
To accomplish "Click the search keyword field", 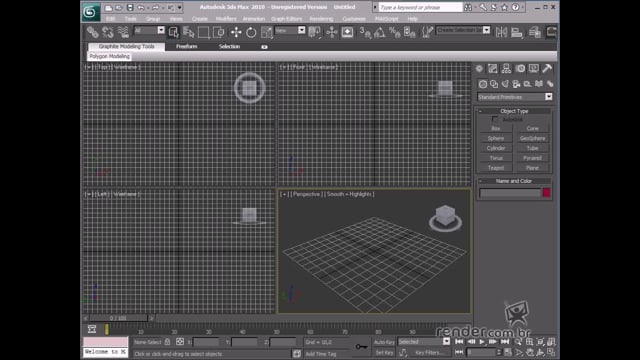I will pyautogui.click(x=420, y=7).
